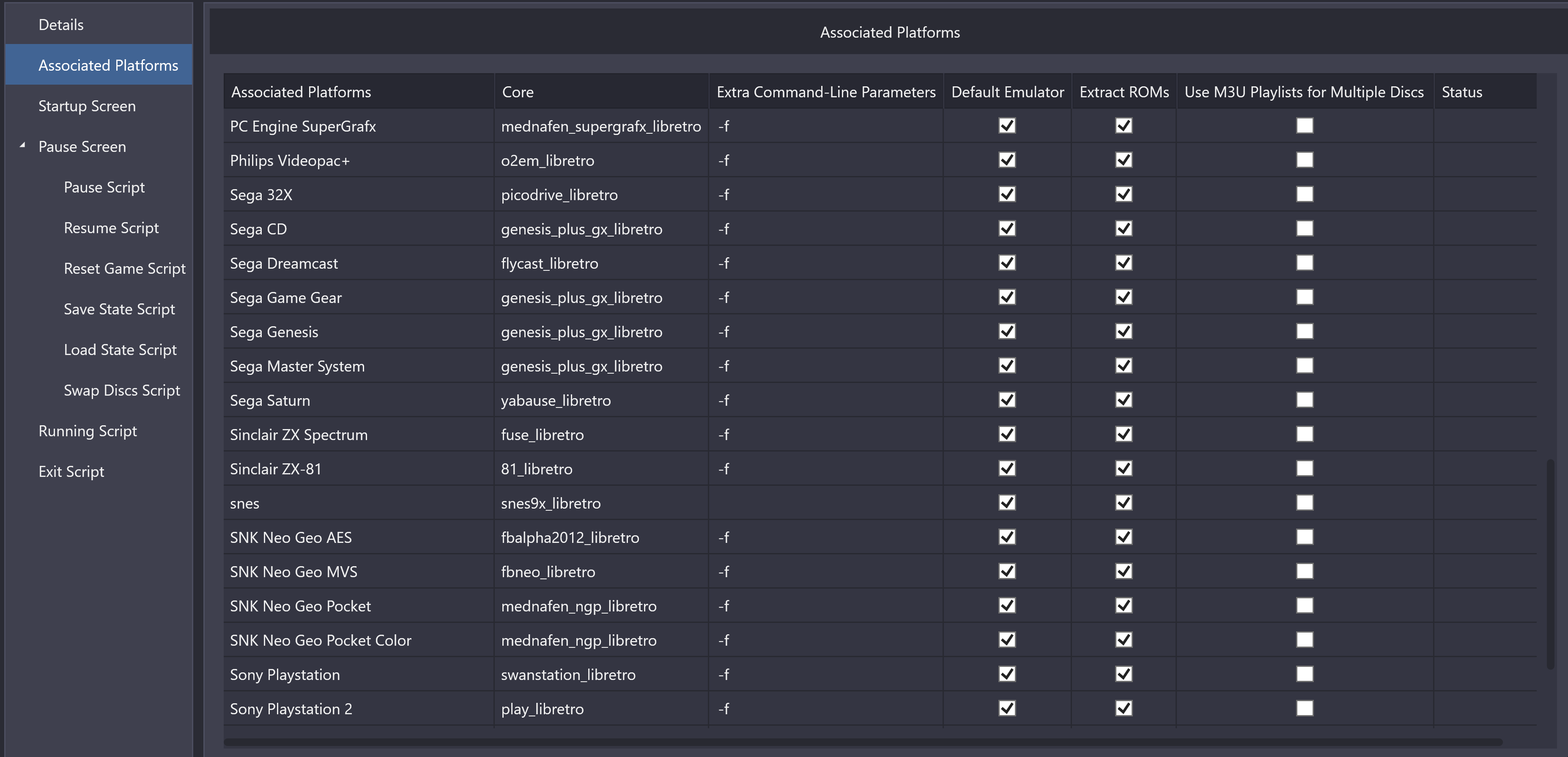Select the Sinclair ZX-81 platform cell
Image resolution: width=1568 pixels, height=757 pixels.
359,469
